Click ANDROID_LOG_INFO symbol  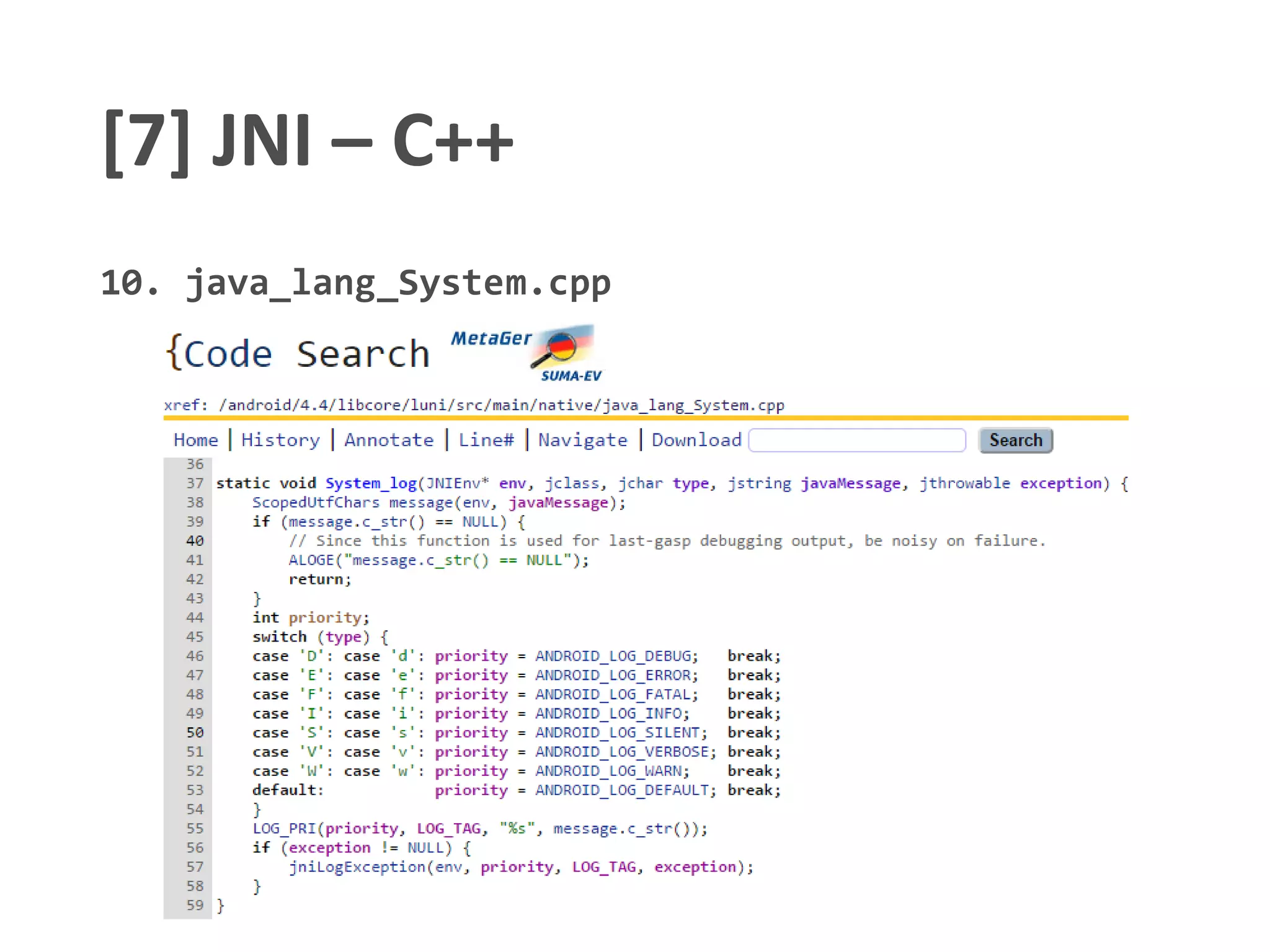[x=609, y=713]
